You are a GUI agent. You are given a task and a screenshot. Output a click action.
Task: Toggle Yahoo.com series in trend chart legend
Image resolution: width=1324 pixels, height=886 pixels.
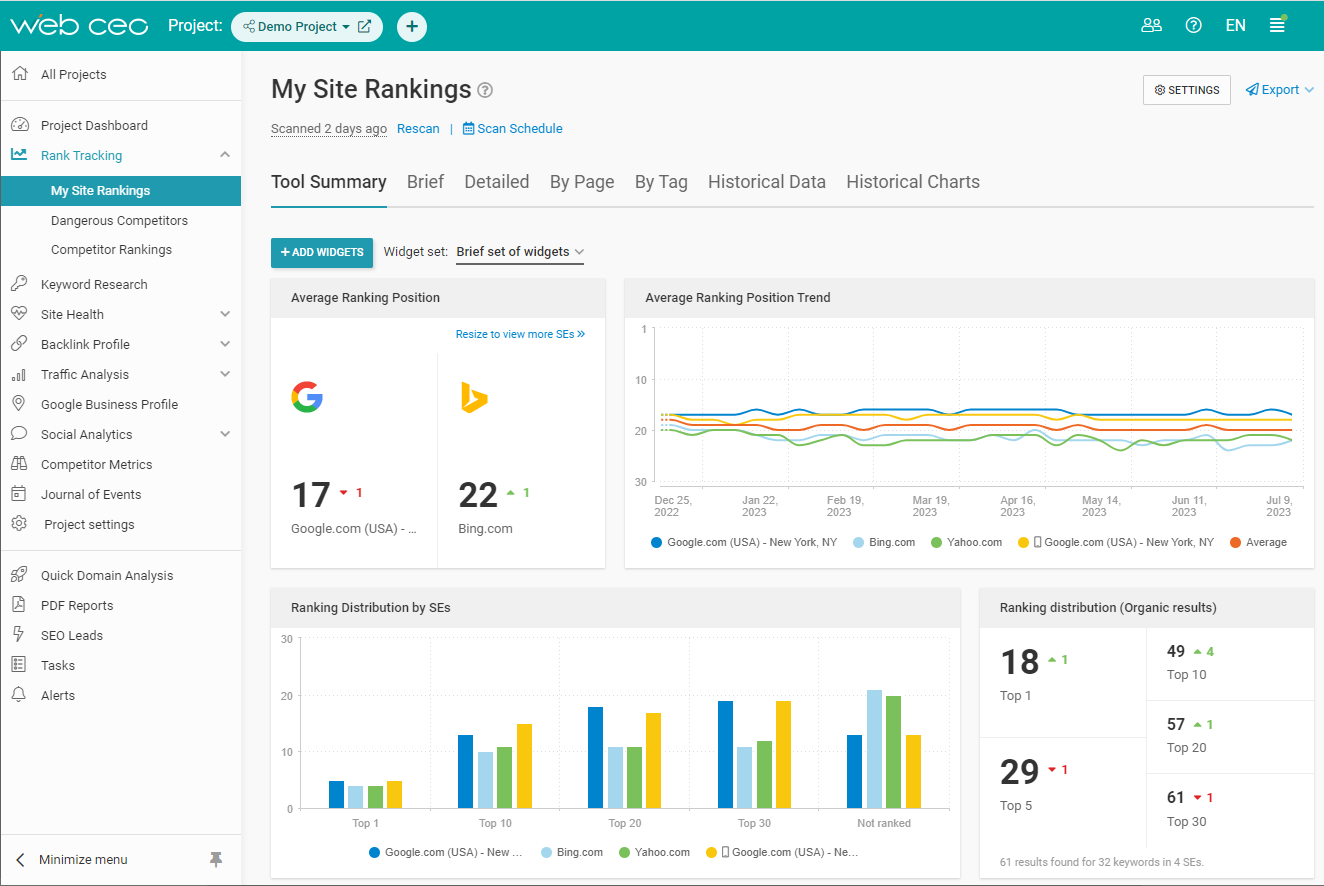click(x=966, y=542)
